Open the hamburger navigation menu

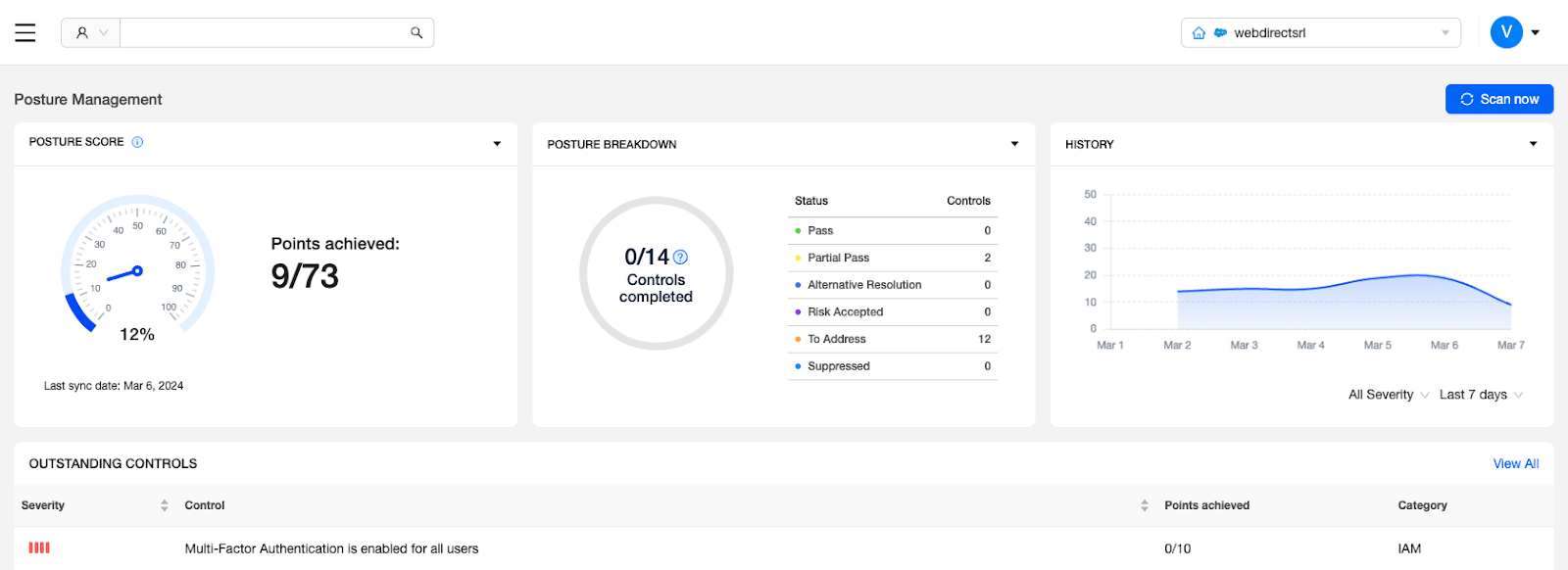point(25,32)
